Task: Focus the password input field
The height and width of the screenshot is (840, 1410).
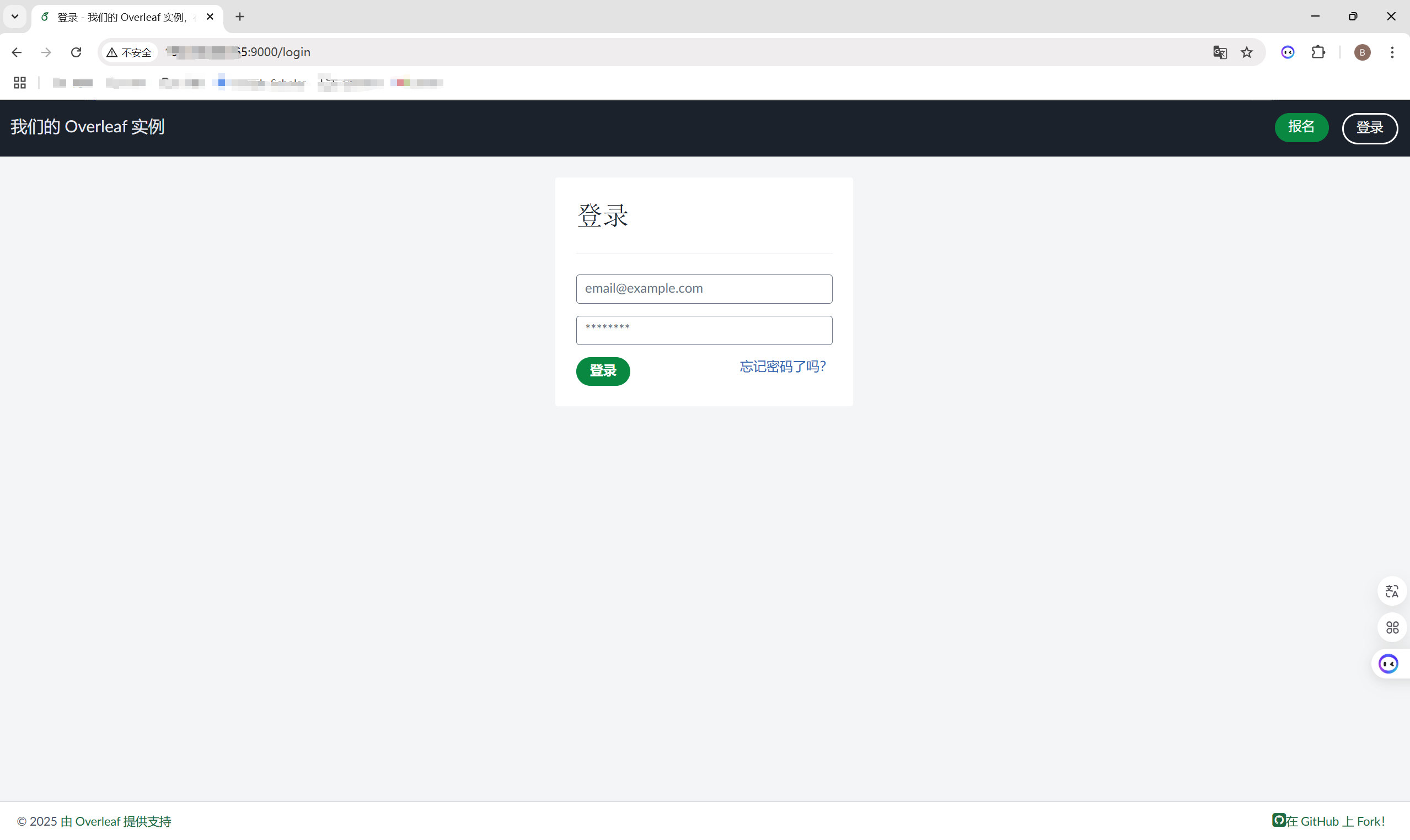Action: (704, 330)
